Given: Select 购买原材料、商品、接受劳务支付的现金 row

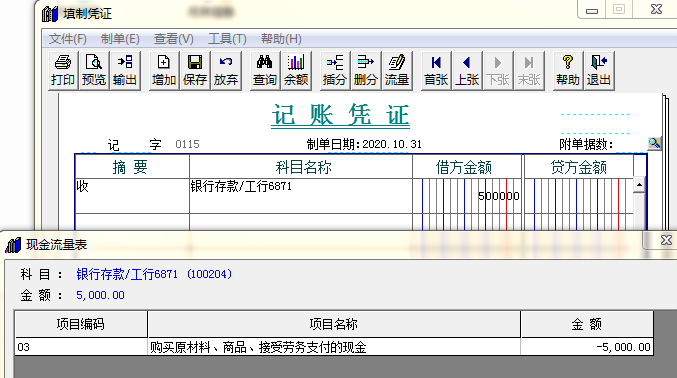Looking at the screenshot, I should click(334, 347).
